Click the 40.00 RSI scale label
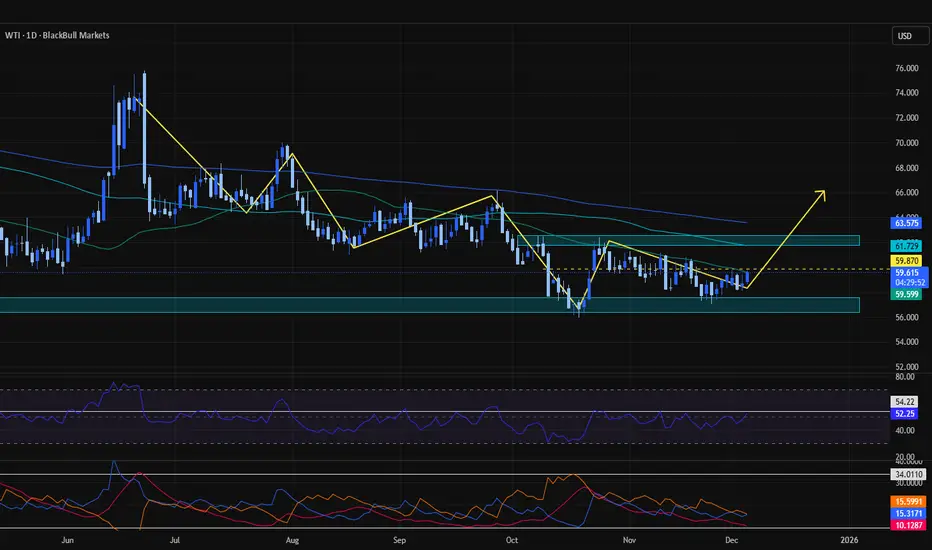 point(905,430)
